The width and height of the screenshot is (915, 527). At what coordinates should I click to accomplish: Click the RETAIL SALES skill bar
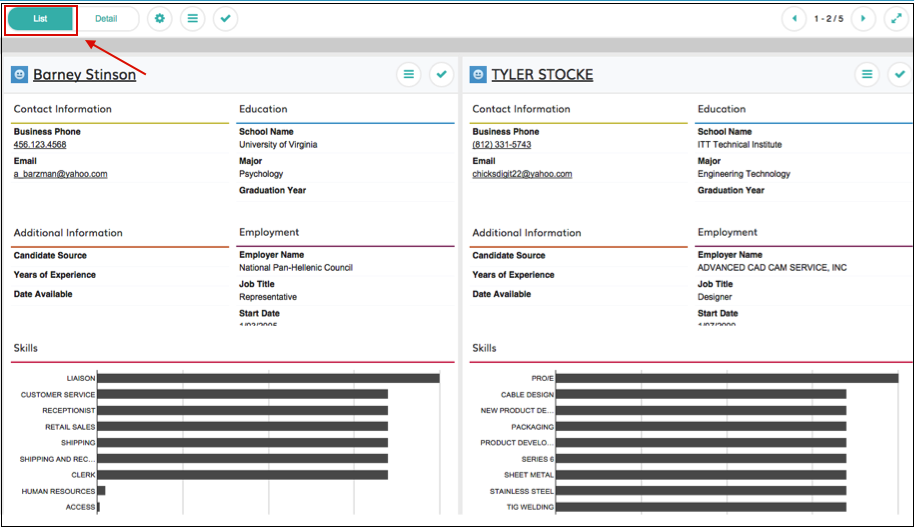(x=243, y=427)
